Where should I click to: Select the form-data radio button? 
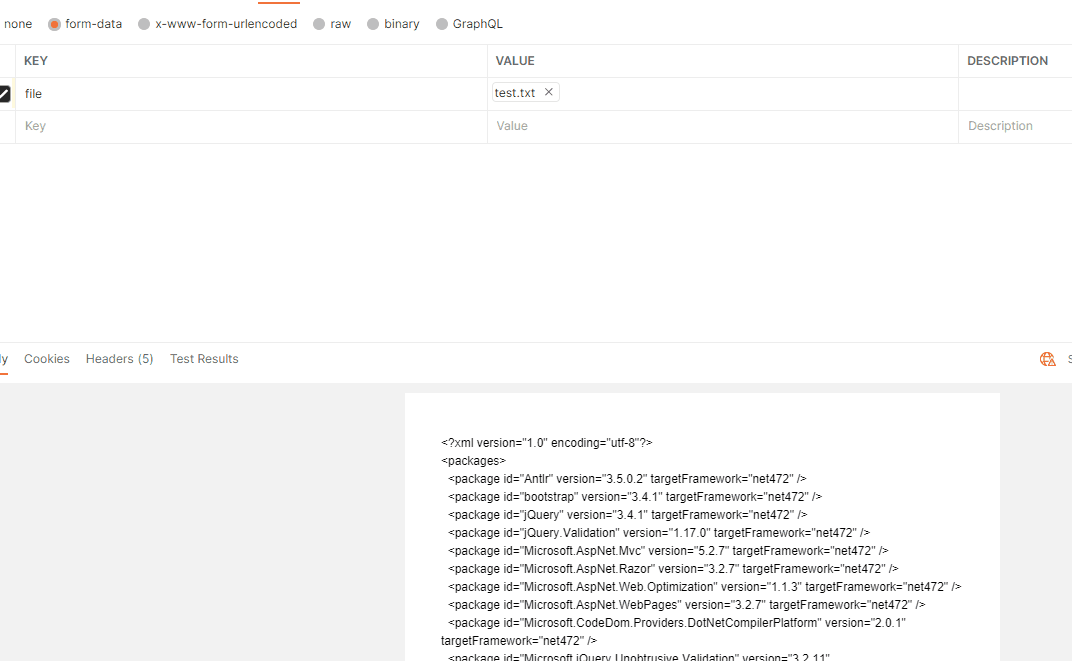click(54, 24)
